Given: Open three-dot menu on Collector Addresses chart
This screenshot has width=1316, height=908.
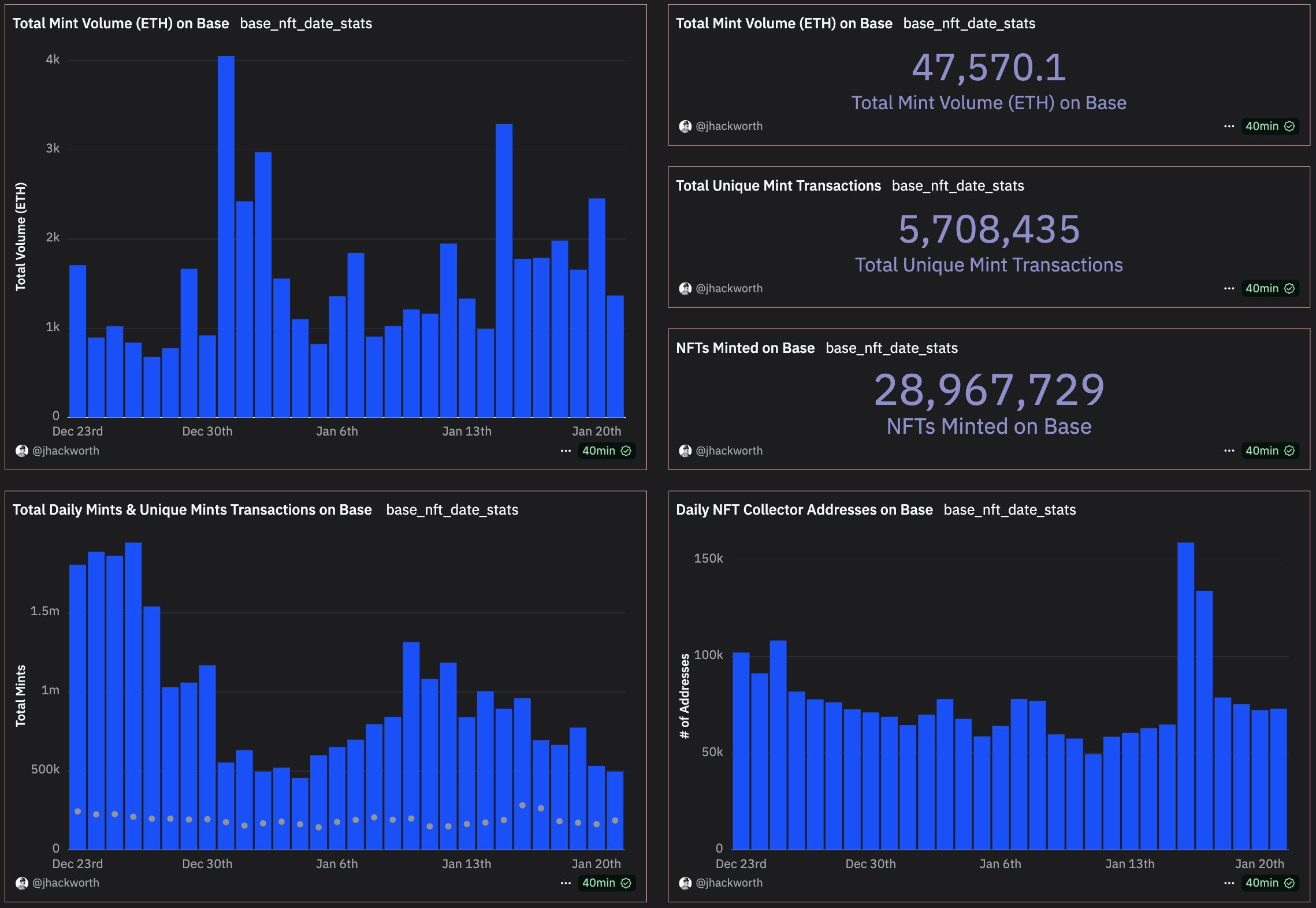Looking at the screenshot, I should 1229,883.
